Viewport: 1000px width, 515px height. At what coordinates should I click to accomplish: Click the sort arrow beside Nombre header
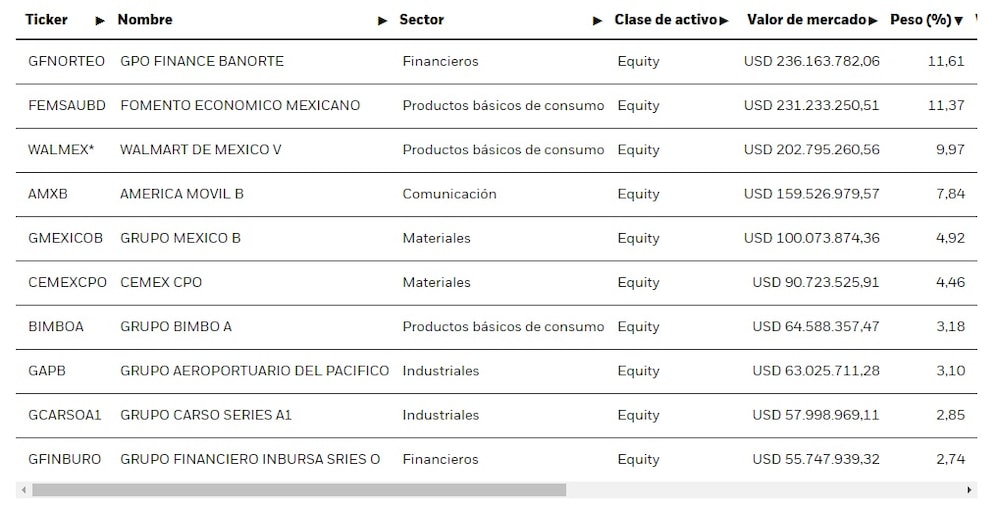point(383,21)
